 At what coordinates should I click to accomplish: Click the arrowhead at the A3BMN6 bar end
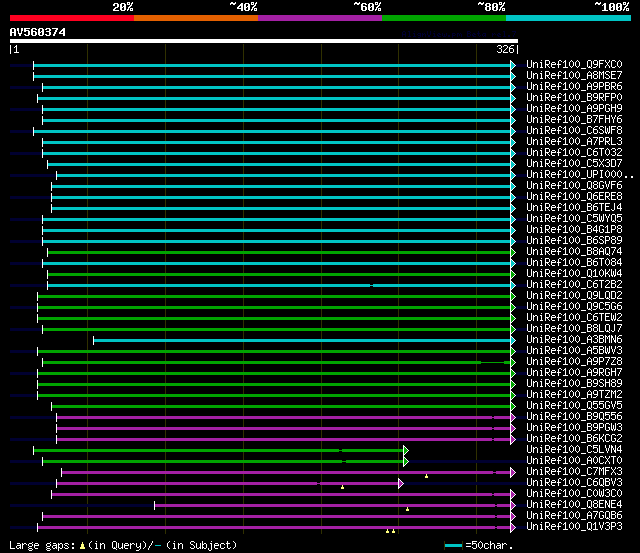514,340
